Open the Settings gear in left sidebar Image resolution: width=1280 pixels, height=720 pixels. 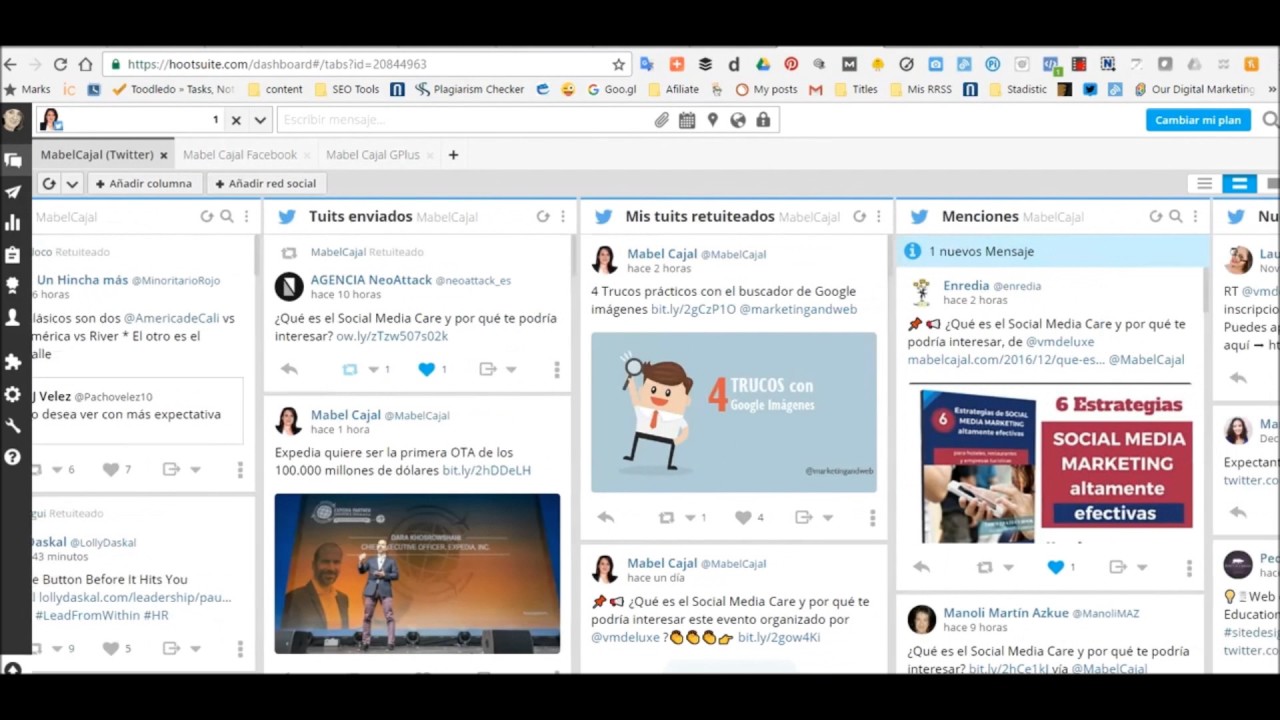coord(12,394)
